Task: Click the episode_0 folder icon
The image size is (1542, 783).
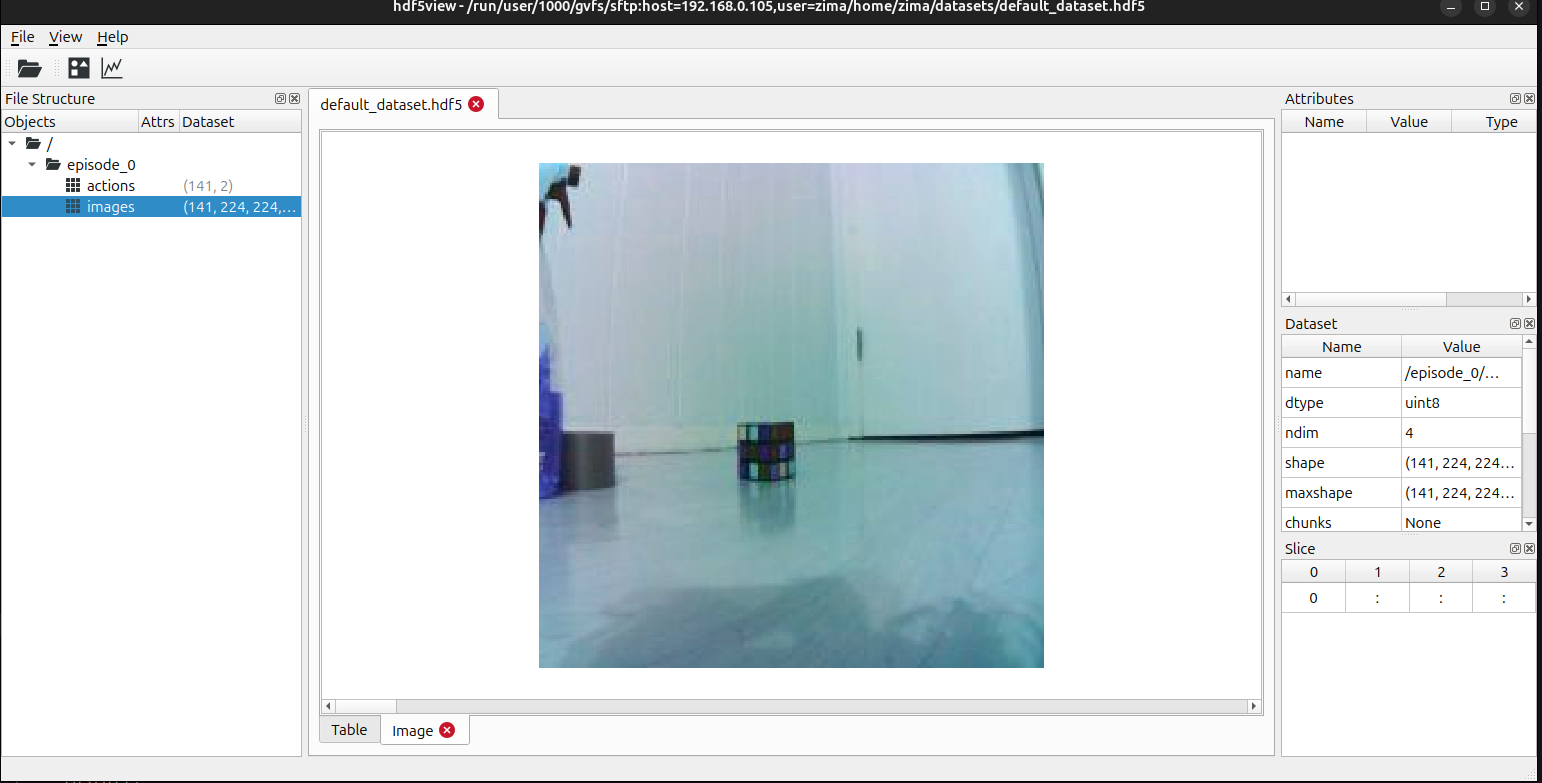Action: coord(53,164)
